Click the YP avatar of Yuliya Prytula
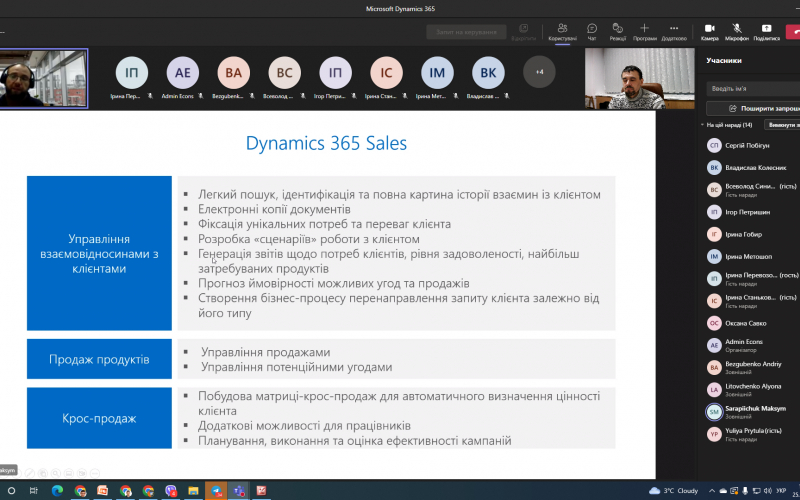Viewport: 800px width, 500px height. (714, 434)
